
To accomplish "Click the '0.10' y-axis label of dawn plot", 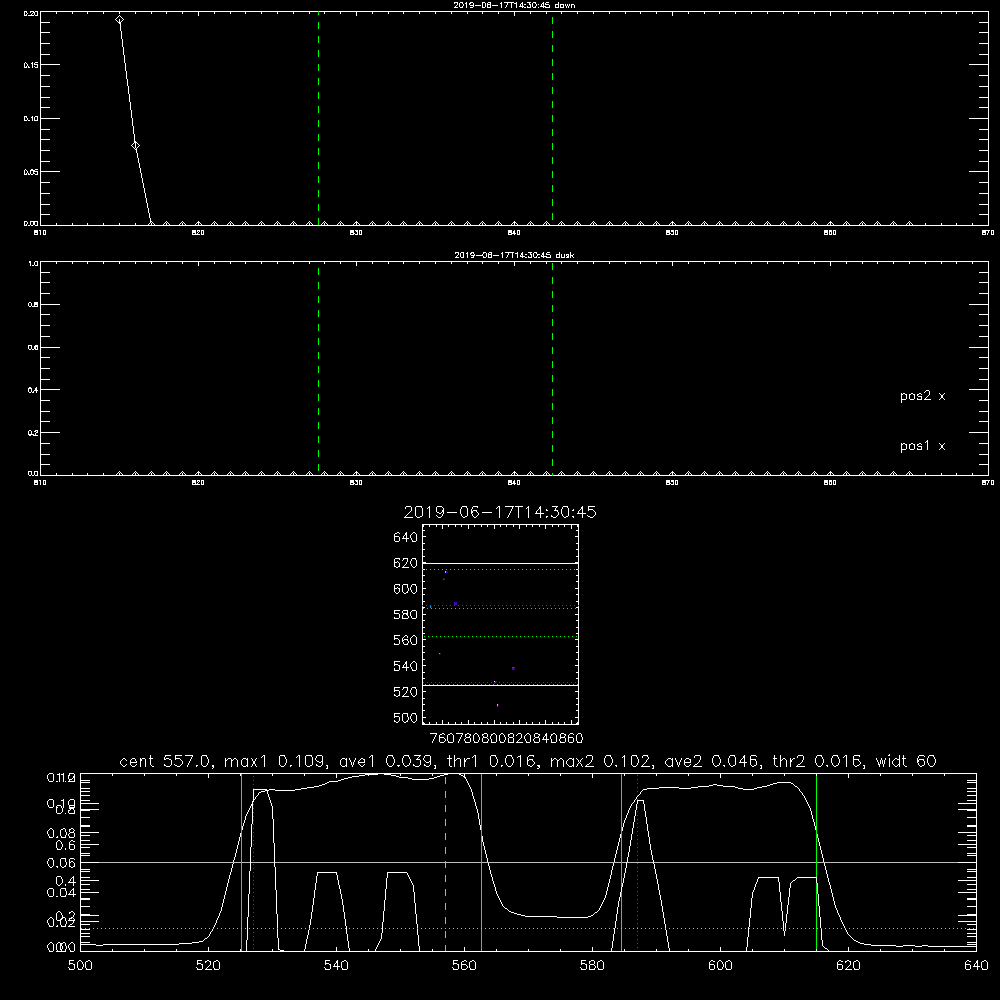I will [x=31, y=119].
